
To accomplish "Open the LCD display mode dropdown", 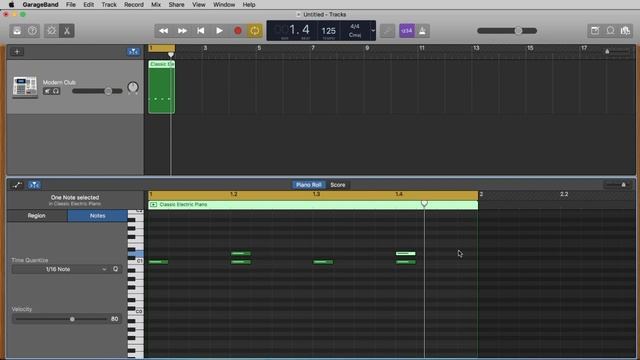I will click(373, 31).
